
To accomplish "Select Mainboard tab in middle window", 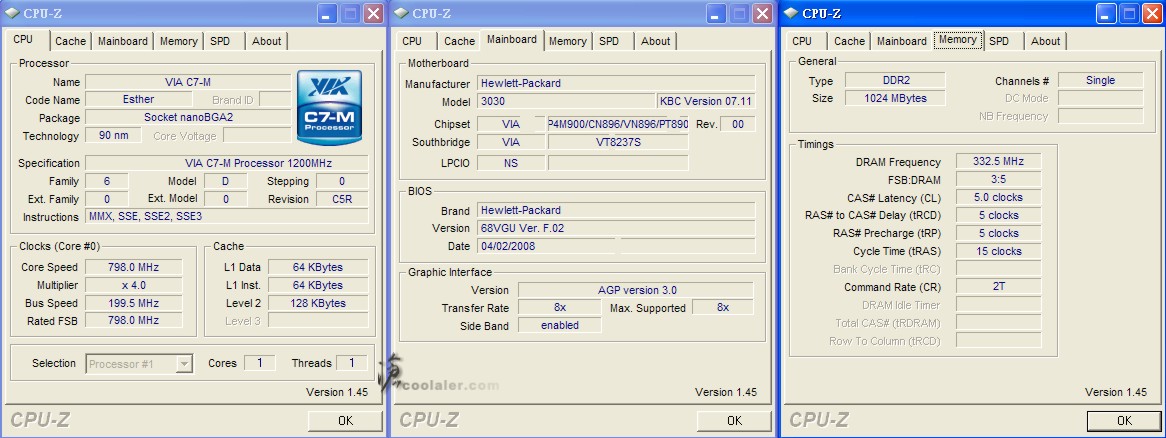I will (512, 40).
